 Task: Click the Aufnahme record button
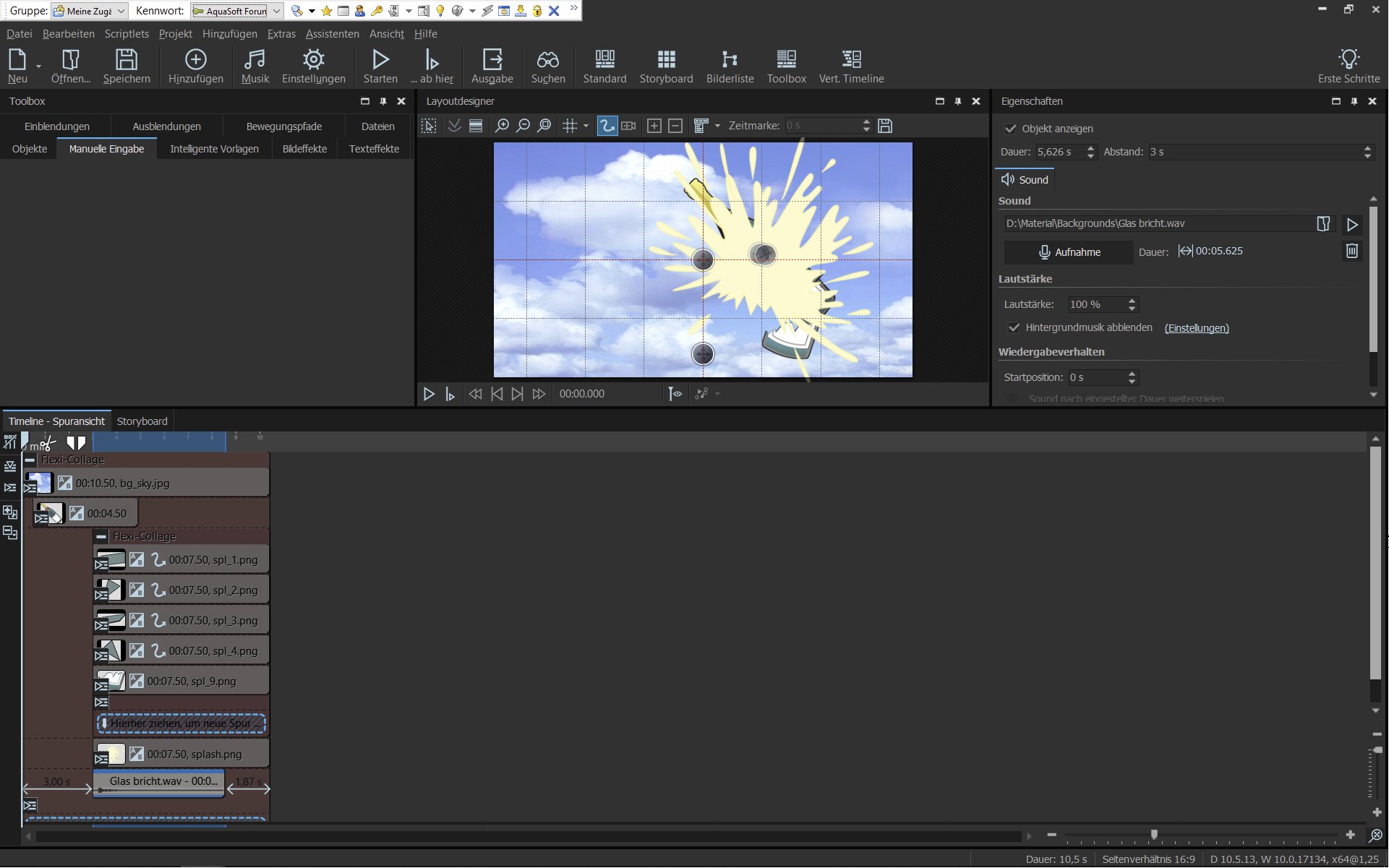click(x=1069, y=252)
